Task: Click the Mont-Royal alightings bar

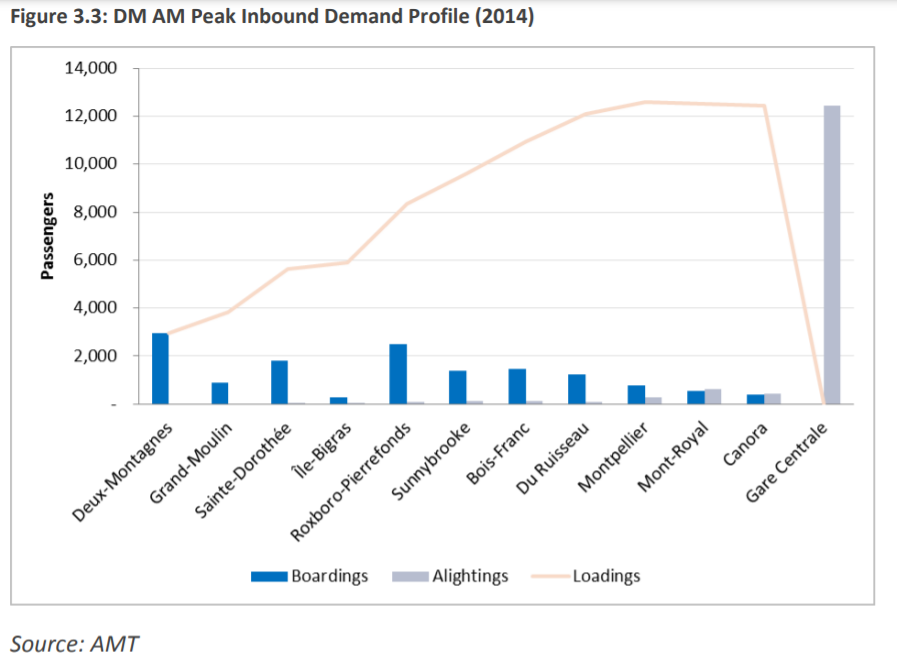Action: pos(712,396)
